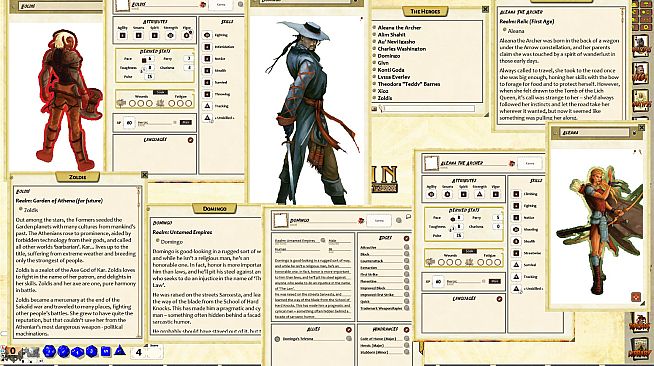654x366 pixels.
Task: Click the scrollbar in the Zoldis story window
Action: click(140, 261)
